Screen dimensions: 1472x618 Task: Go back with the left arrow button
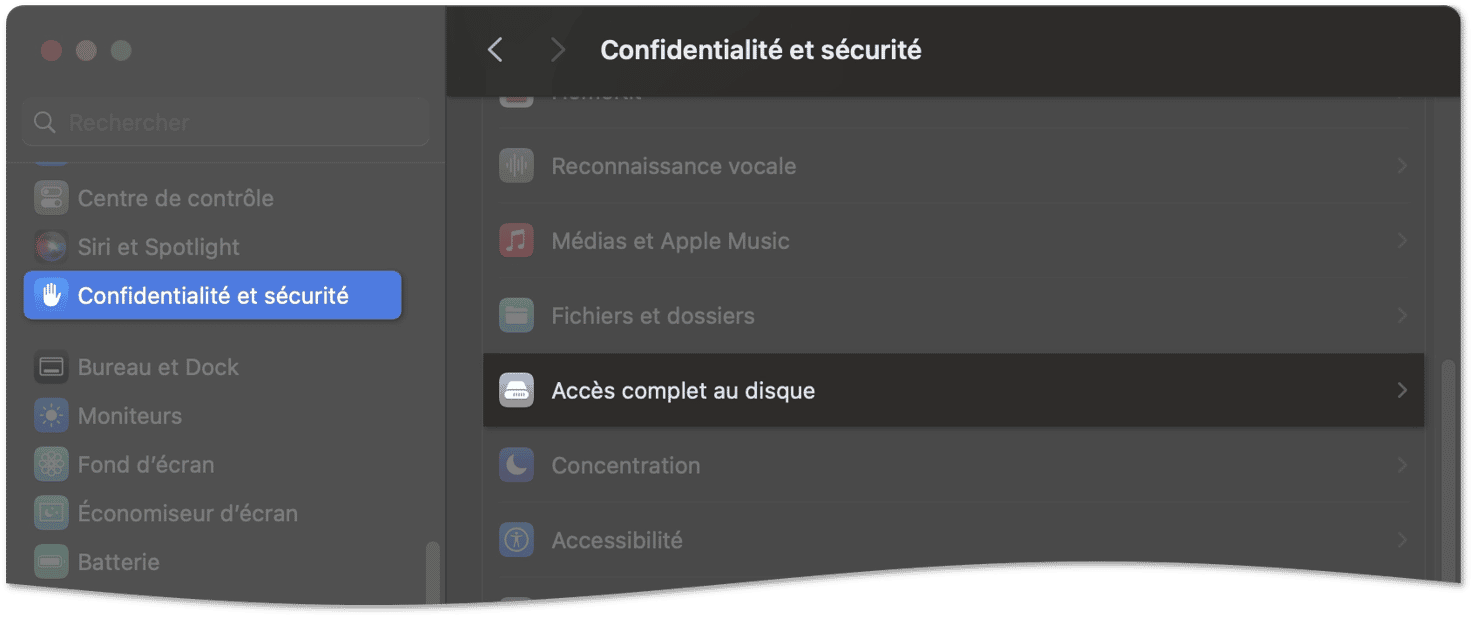click(x=495, y=50)
